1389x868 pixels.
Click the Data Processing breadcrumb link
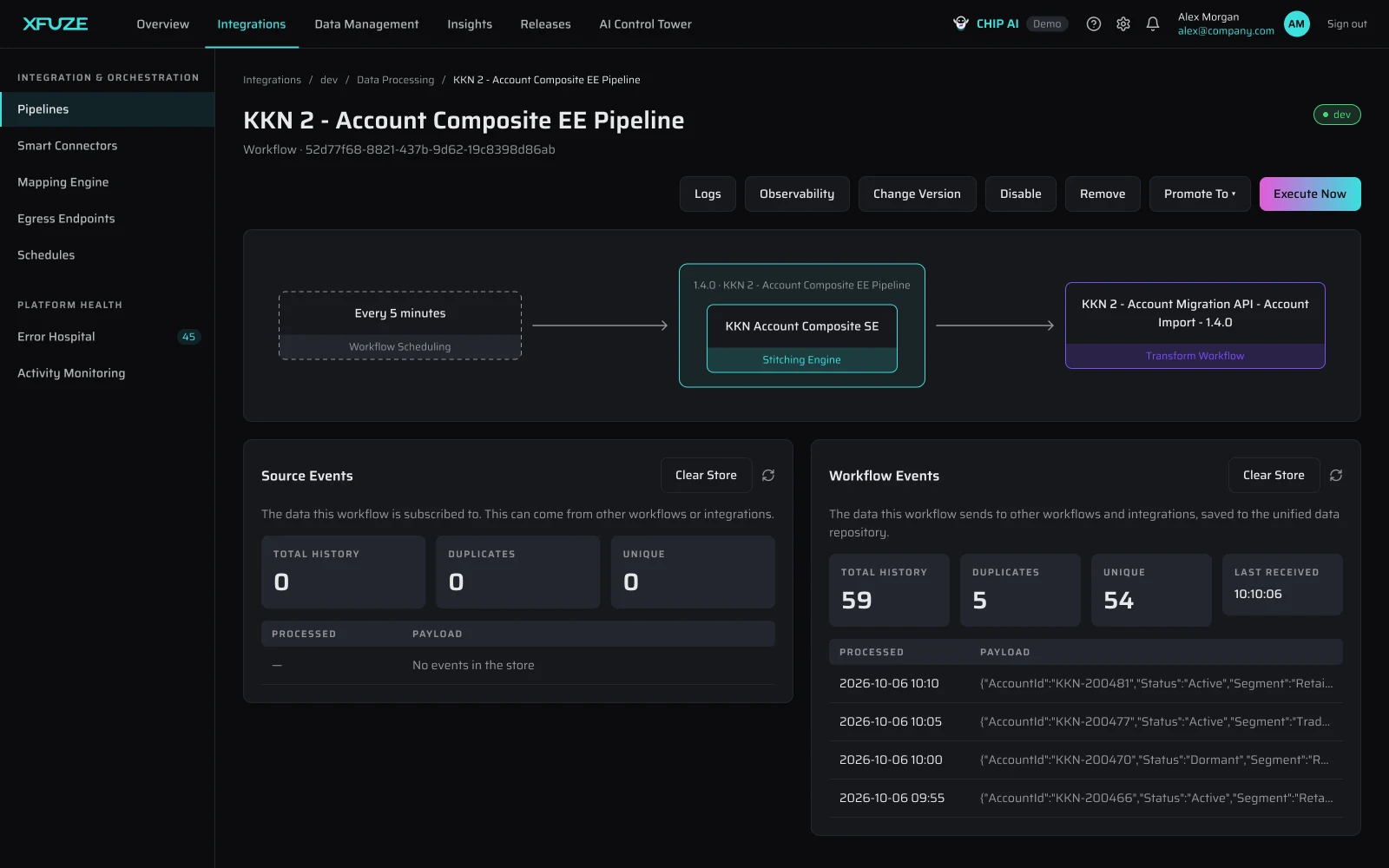[x=395, y=80]
